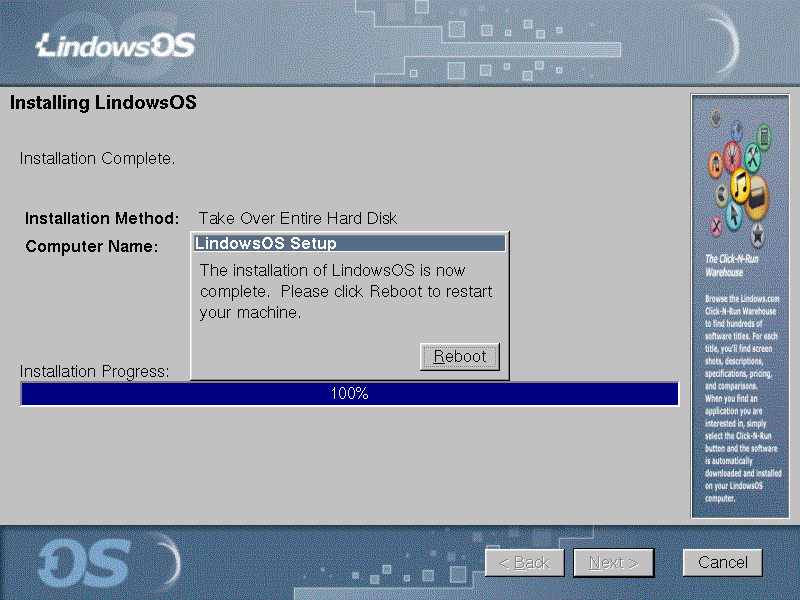Click the 'Computer Name:' label
Screen dimensions: 800x600
[92, 246]
